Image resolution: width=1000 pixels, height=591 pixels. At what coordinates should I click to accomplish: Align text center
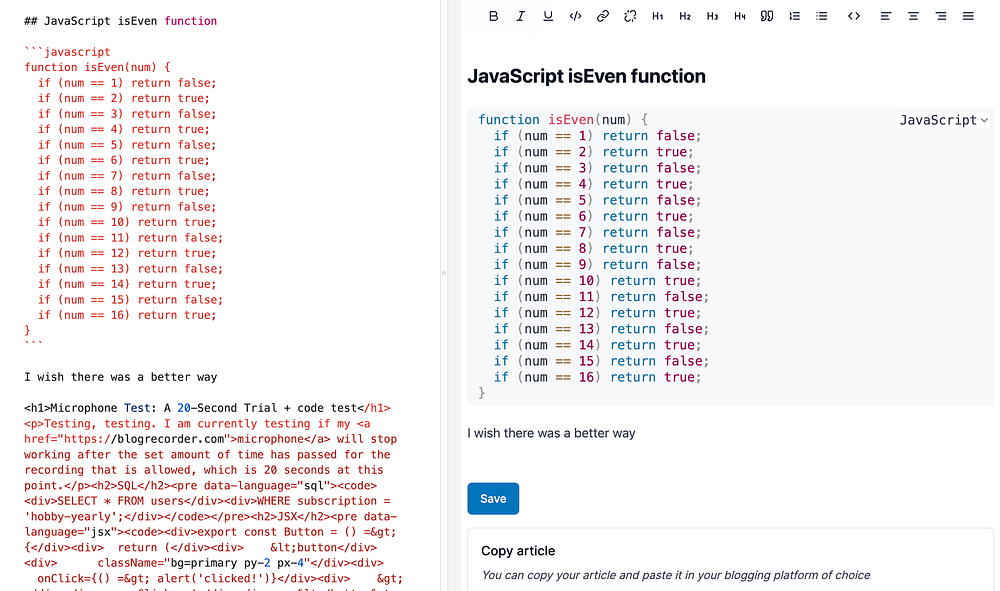pos(913,16)
